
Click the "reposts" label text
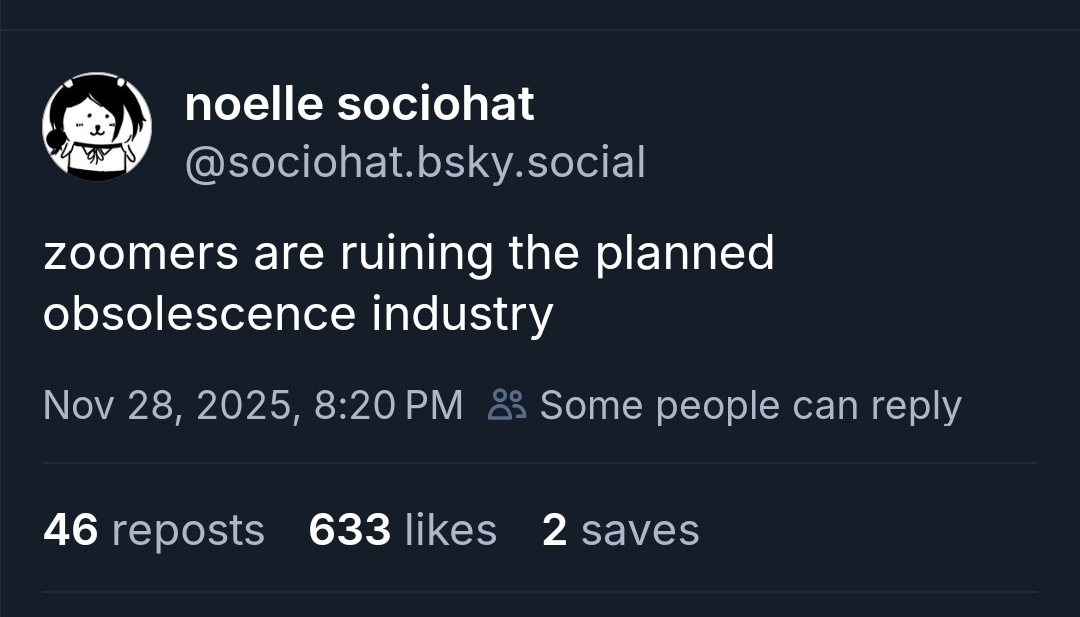pyautogui.click(x=188, y=530)
